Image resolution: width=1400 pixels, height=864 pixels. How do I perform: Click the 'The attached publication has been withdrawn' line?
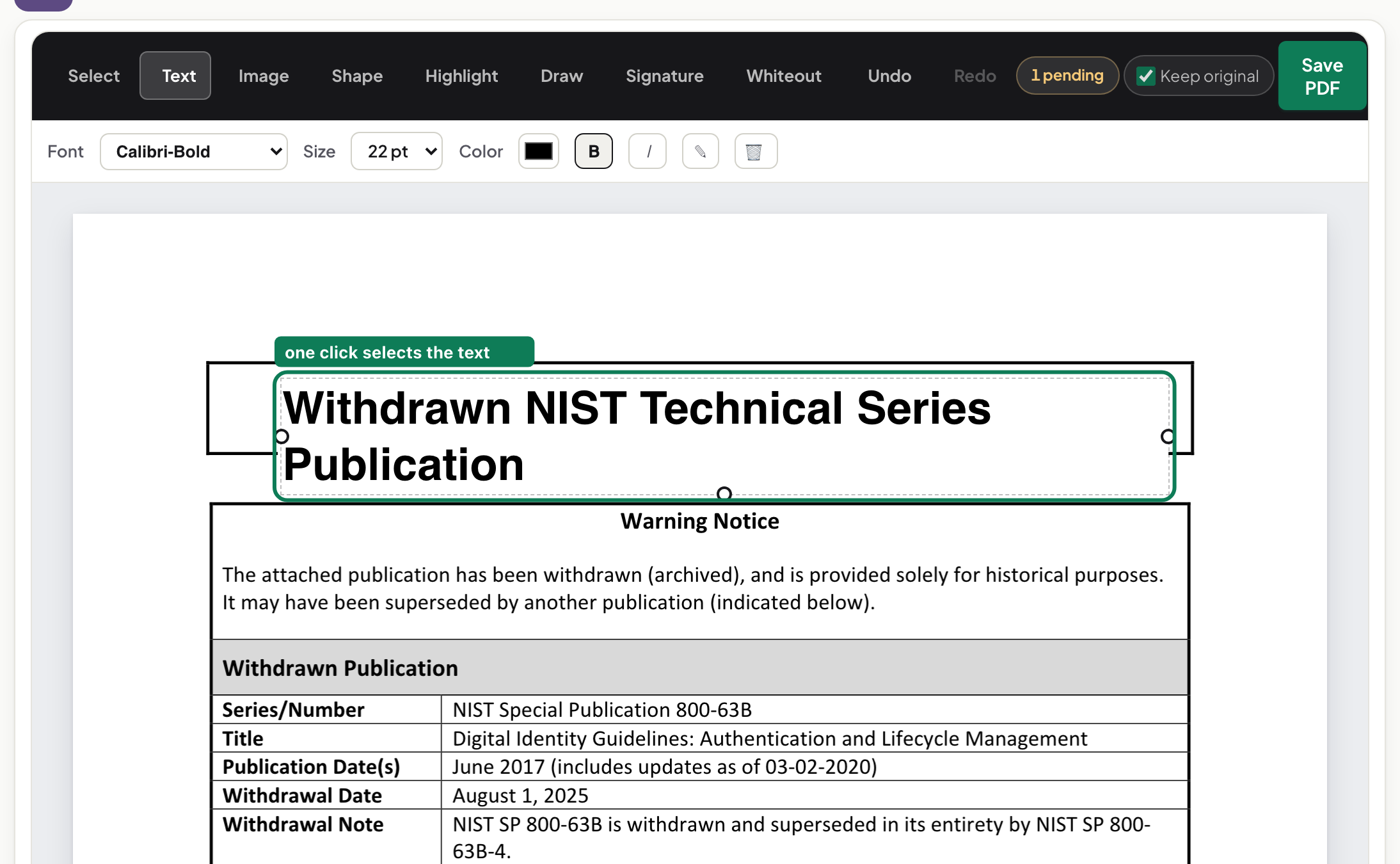pos(693,575)
